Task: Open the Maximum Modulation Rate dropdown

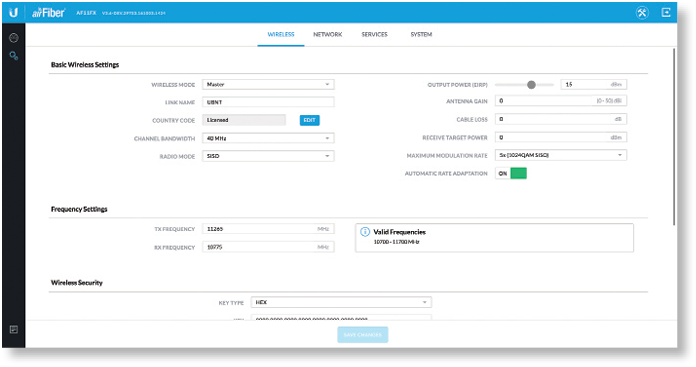Action: click(x=561, y=155)
